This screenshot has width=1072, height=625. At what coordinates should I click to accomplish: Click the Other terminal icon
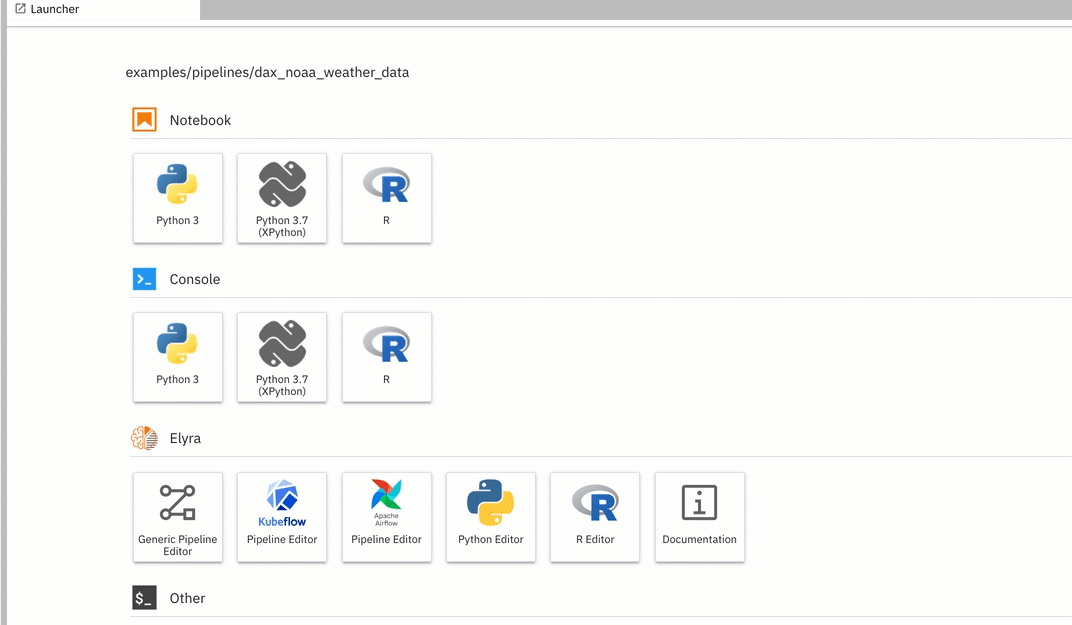pyautogui.click(x=144, y=597)
